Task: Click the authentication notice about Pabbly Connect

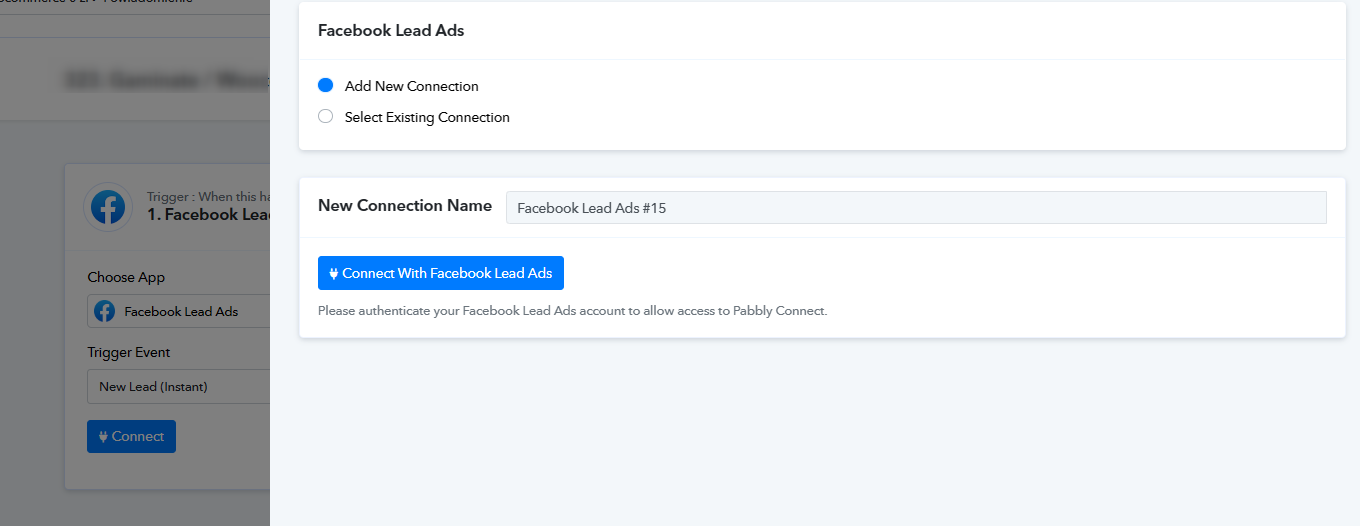Action: 573,311
